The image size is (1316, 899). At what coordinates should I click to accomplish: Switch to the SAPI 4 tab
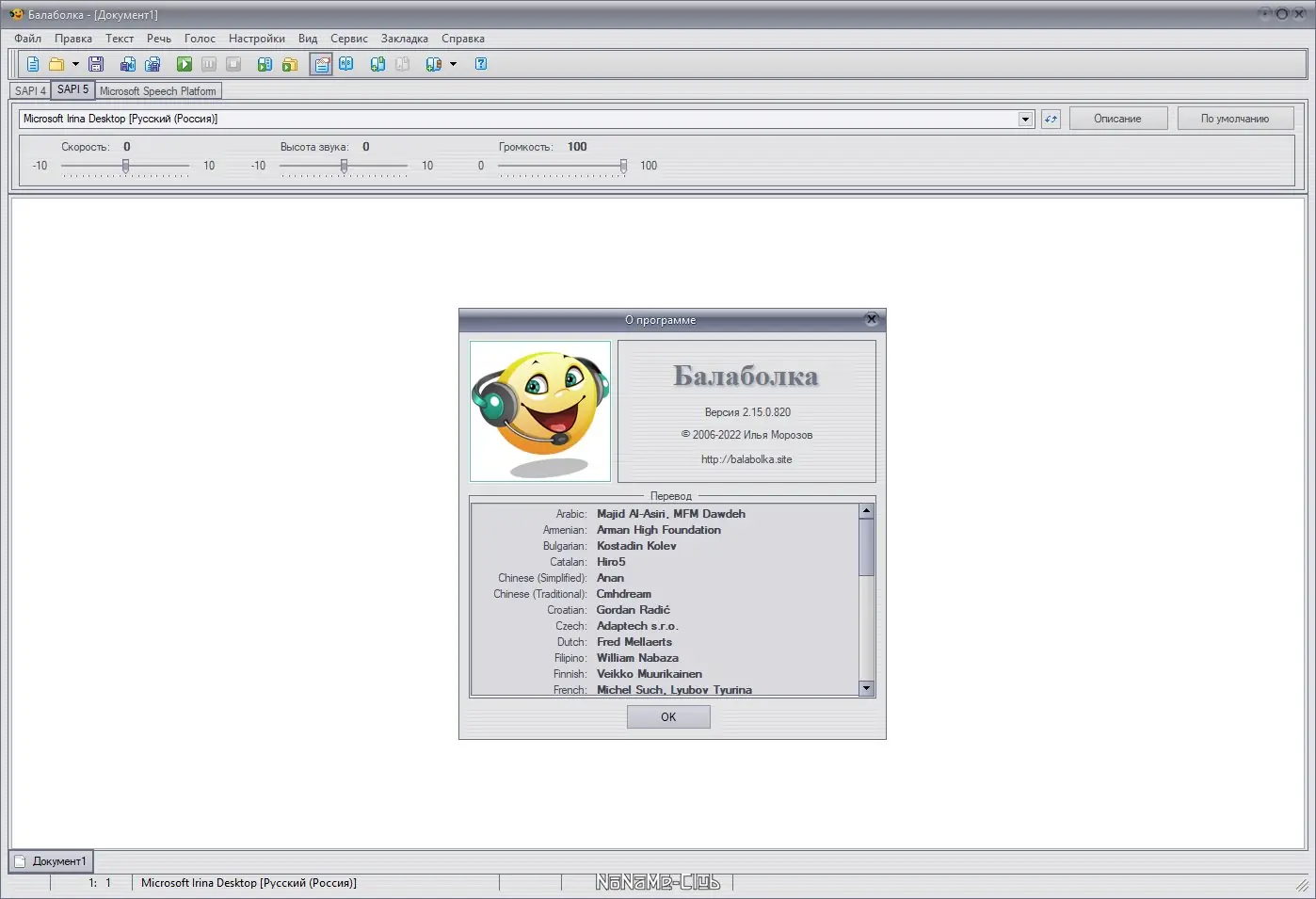pos(30,91)
